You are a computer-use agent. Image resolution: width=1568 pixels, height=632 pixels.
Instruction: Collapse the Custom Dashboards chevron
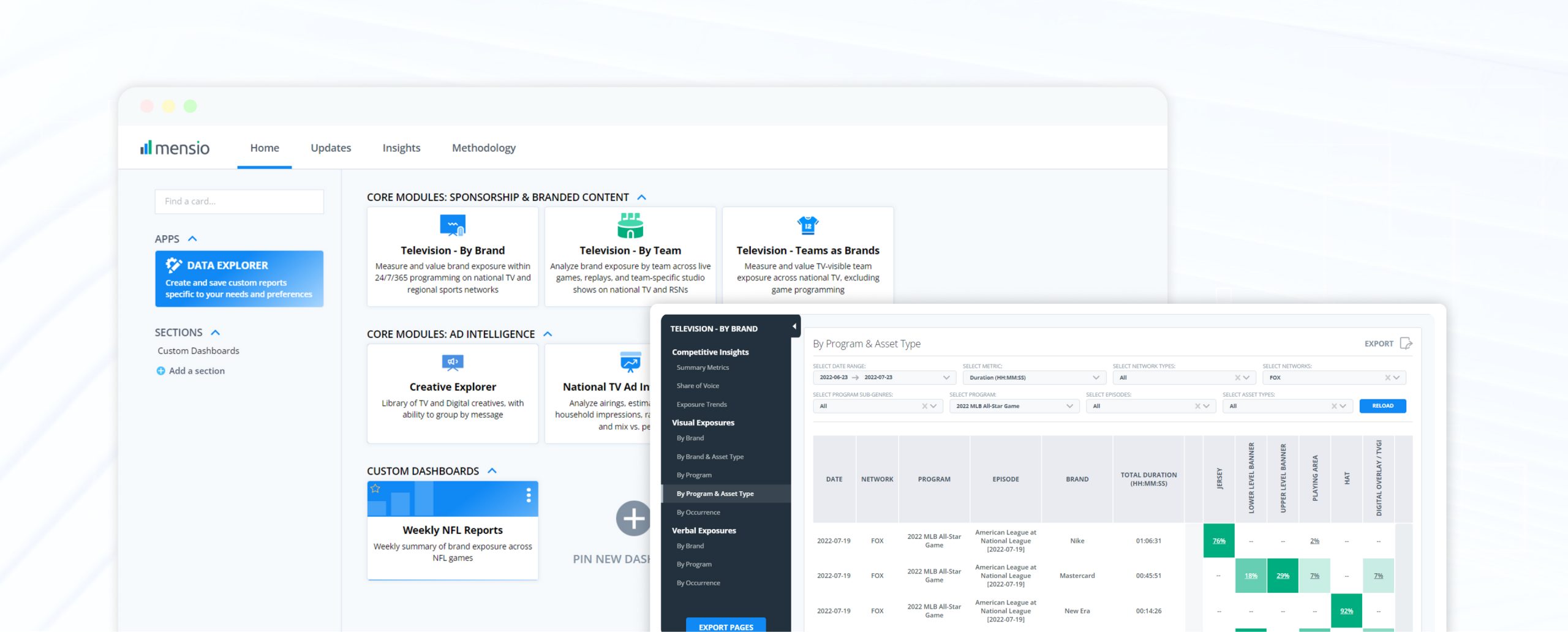492,471
